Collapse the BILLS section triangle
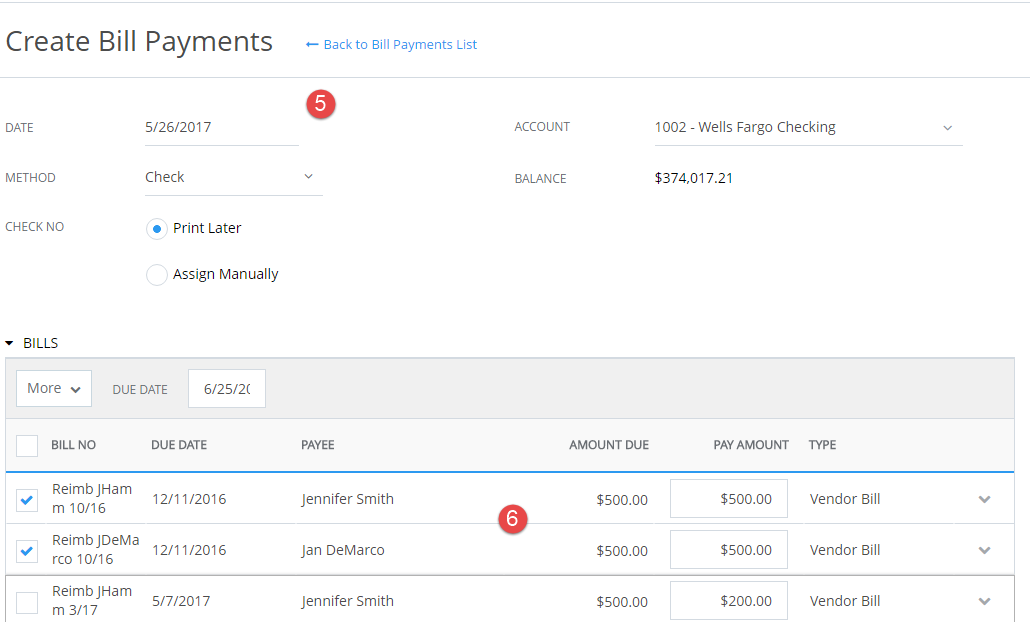This screenshot has width=1030, height=622. 9,344
